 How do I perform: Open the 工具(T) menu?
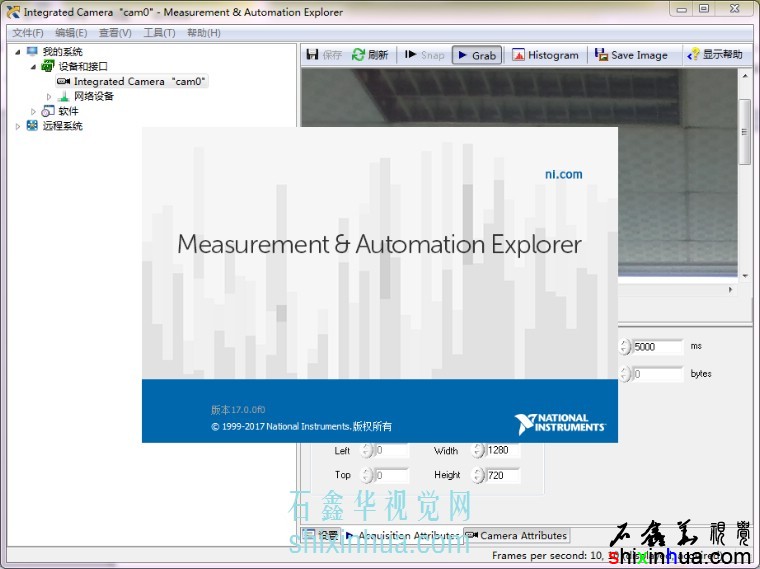159,33
